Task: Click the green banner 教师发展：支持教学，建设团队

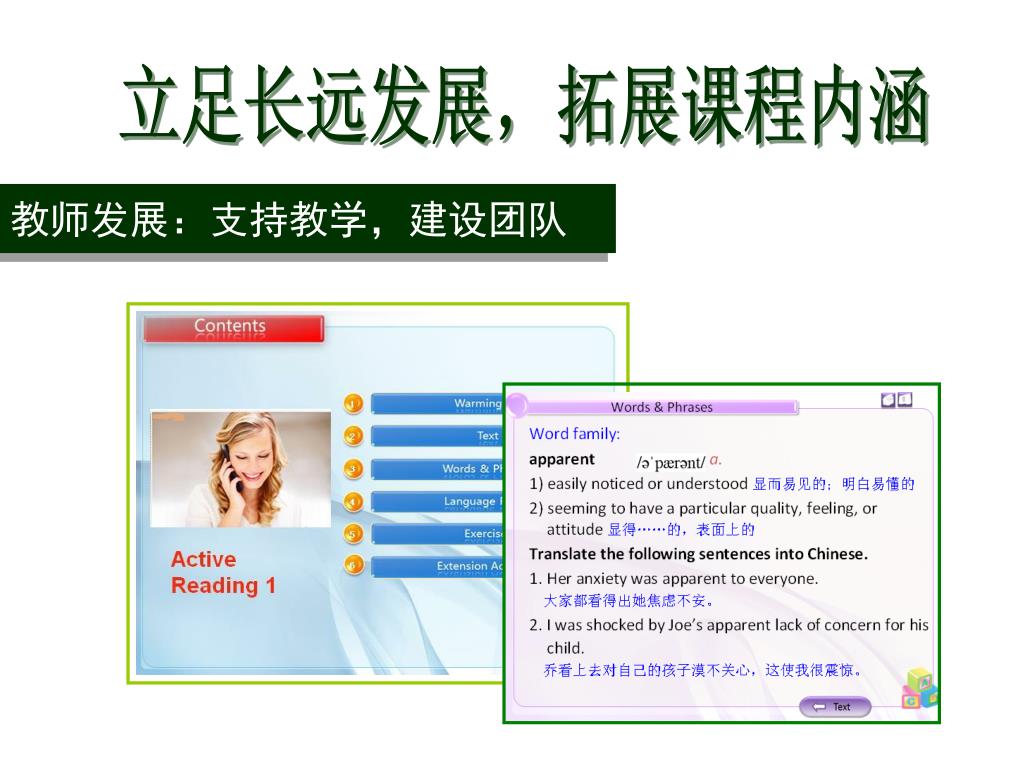Action: 308,219
